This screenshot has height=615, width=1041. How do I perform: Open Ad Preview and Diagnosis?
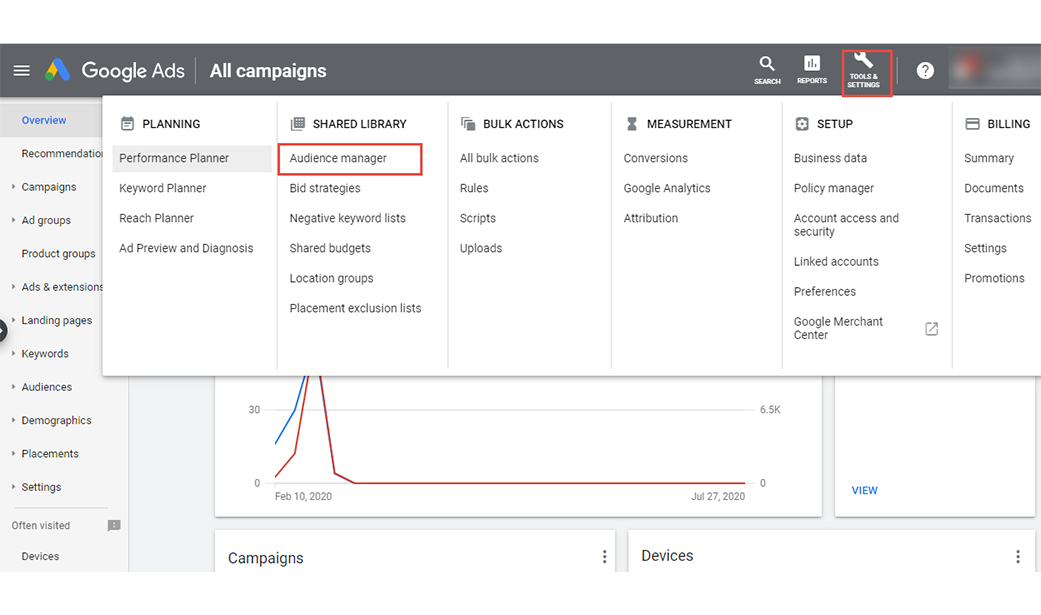(186, 248)
